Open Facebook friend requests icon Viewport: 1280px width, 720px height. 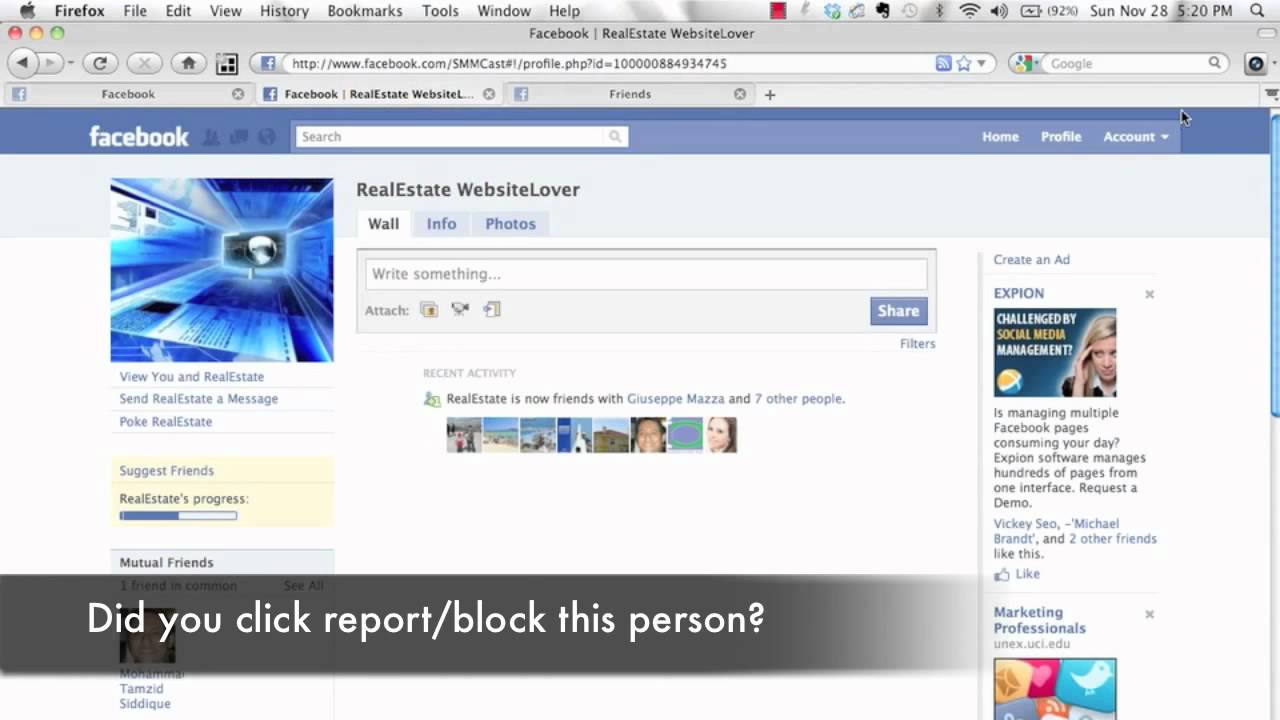(x=211, y=137)
